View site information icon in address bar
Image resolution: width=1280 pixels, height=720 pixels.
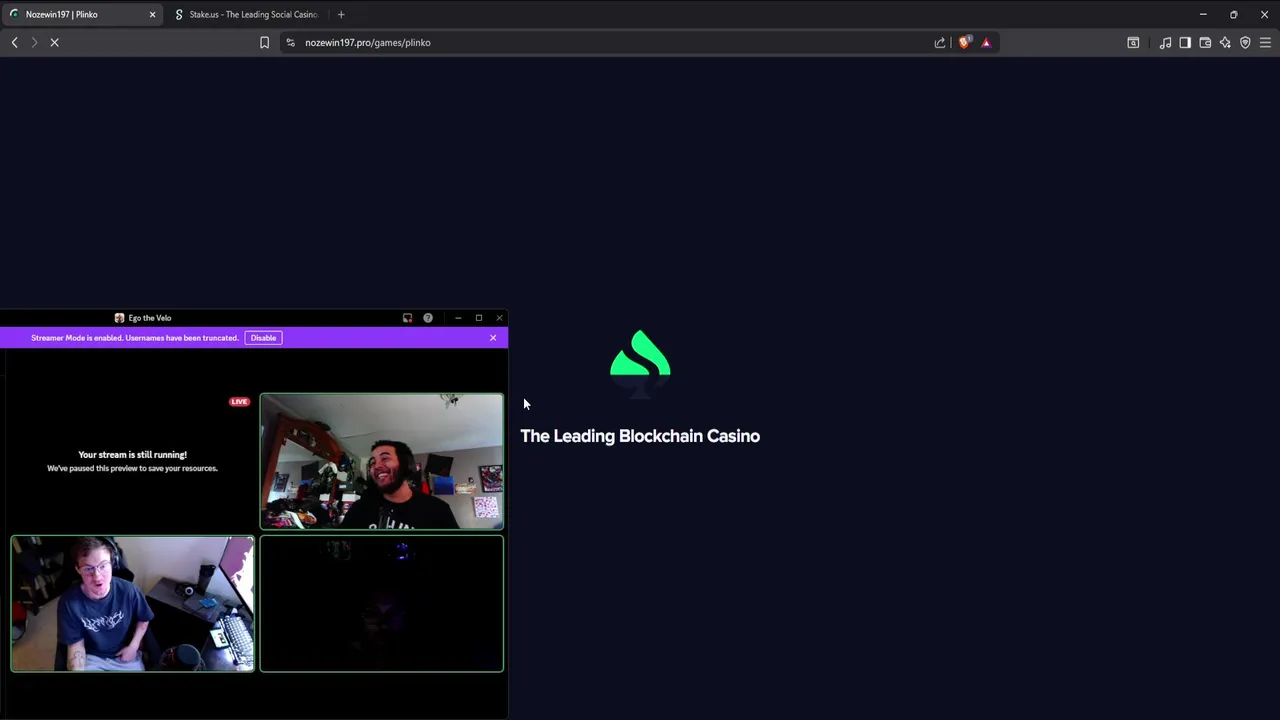click(290, 42)
